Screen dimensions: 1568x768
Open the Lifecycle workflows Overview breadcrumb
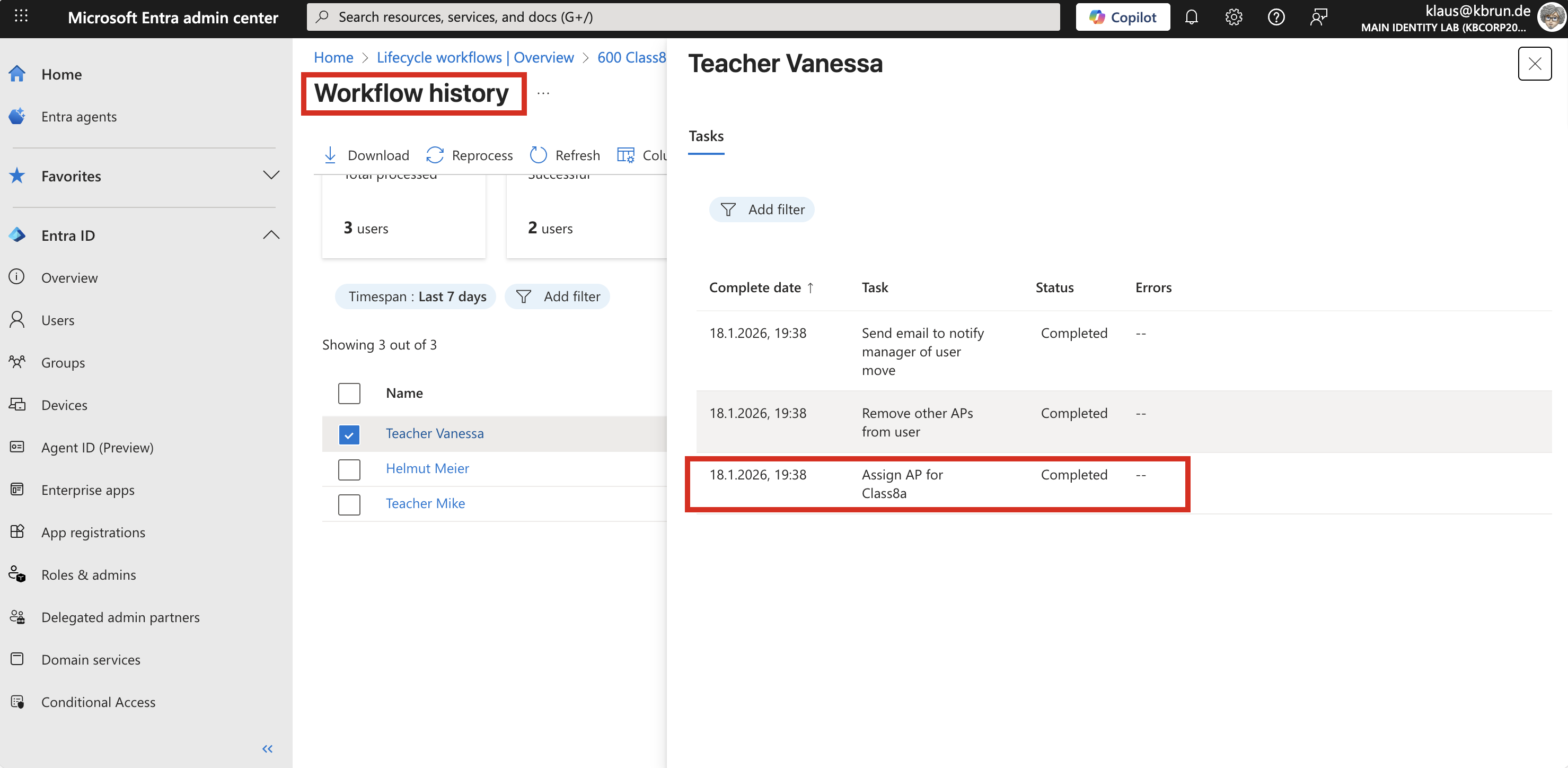[x=475, y=57]
